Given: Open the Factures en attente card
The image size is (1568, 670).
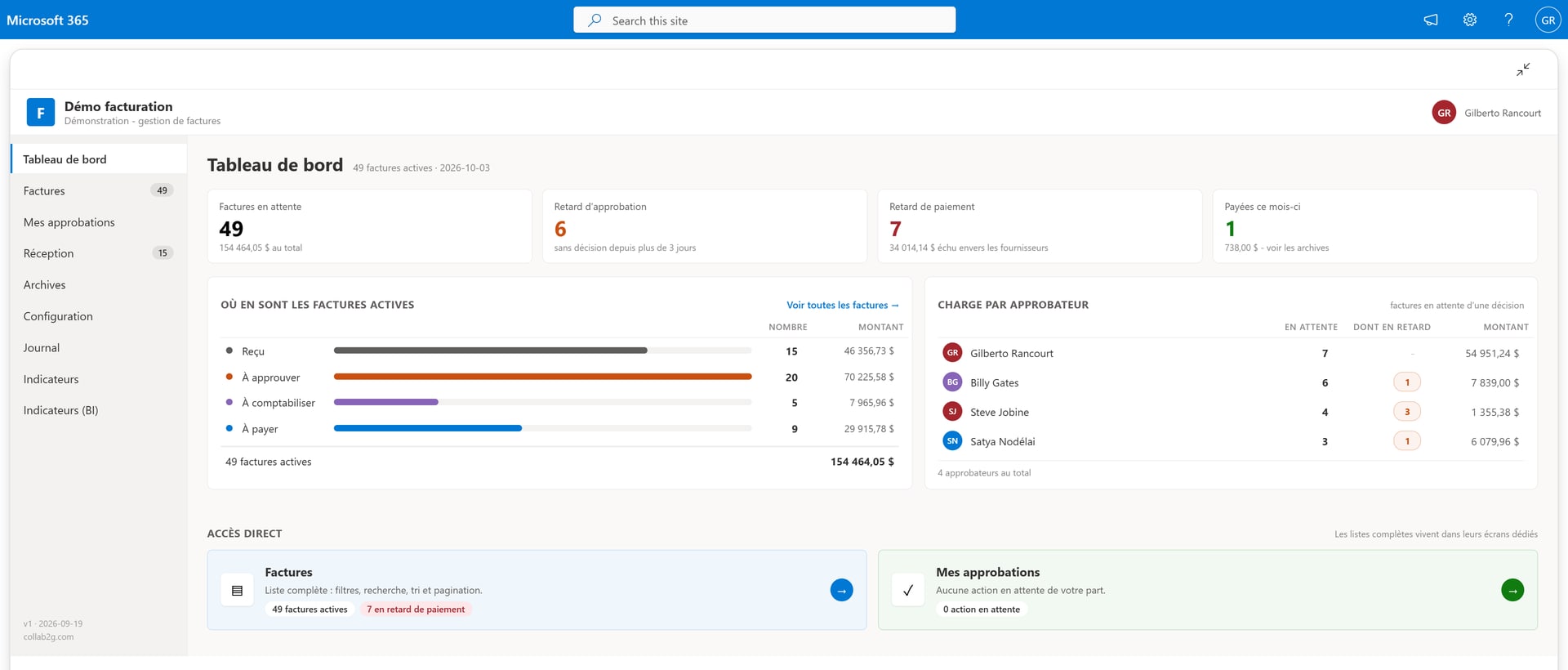Looking at the screenshot, I should [369, 226].
